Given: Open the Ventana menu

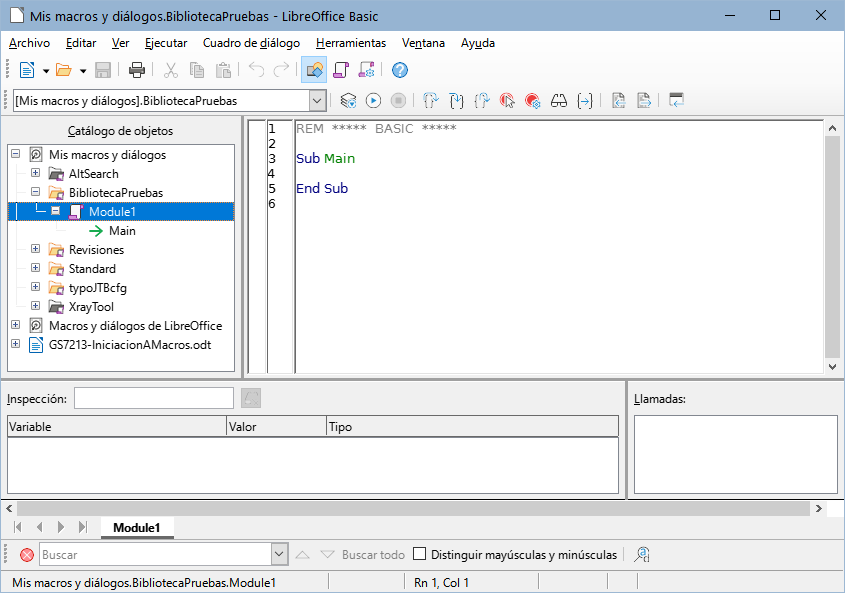Looking at the screenshot, I should [x=423, y=43].
